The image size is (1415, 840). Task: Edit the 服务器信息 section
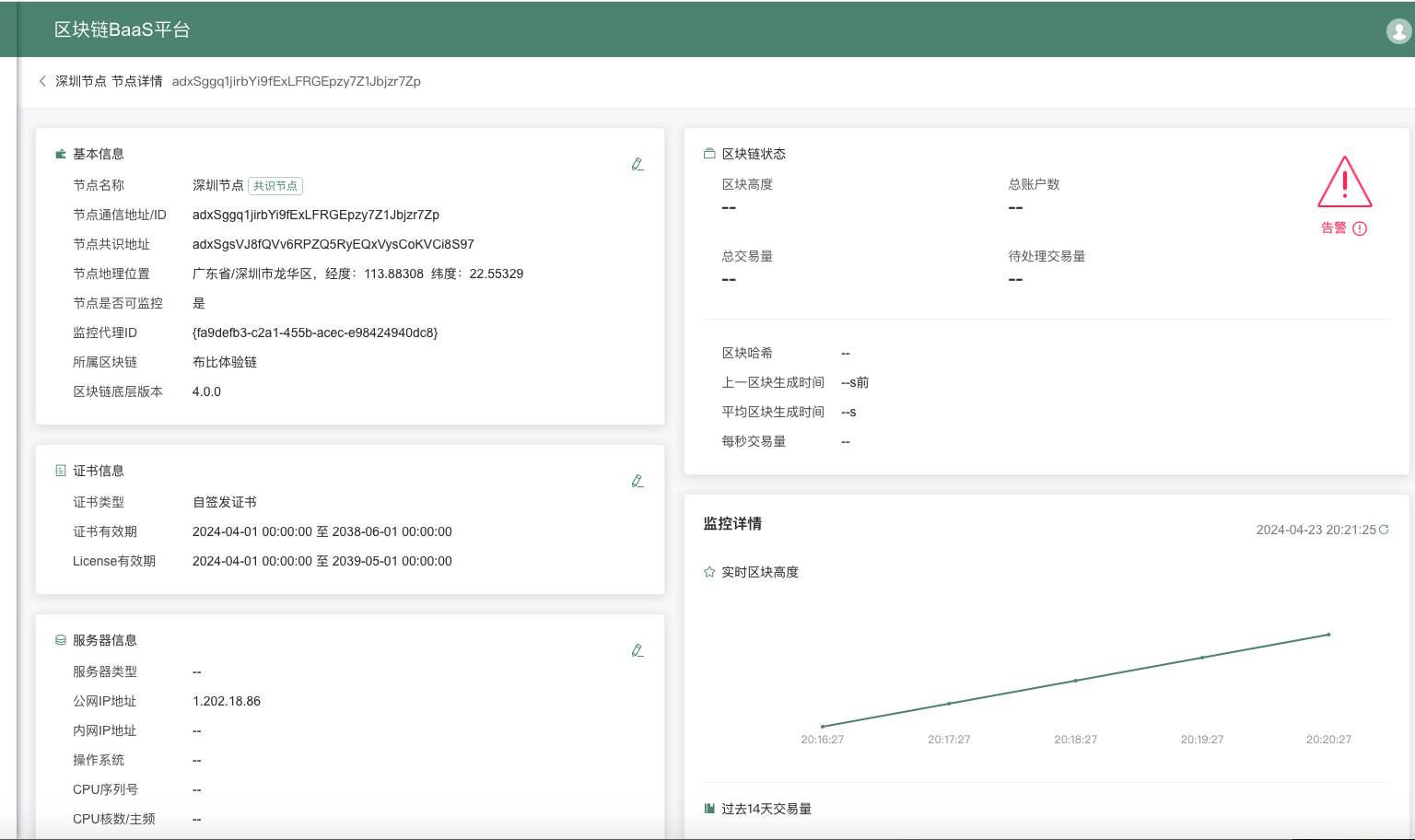click(637, 650)
